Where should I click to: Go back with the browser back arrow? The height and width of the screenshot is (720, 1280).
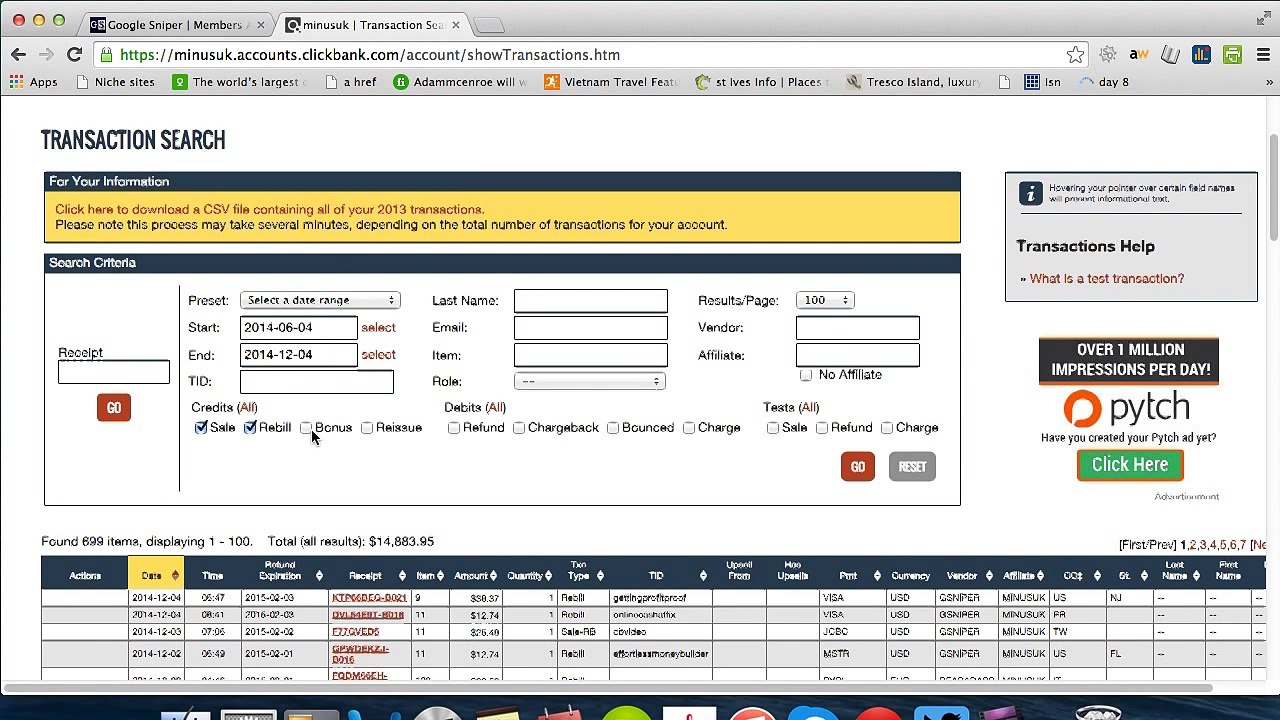click(18, 55)
